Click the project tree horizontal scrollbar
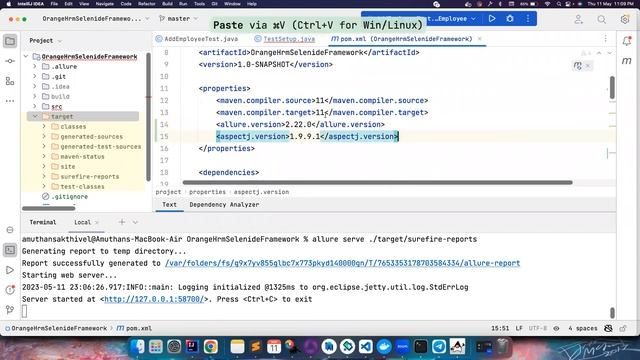Screen dimensions: 640x360 tap(49, 208)
